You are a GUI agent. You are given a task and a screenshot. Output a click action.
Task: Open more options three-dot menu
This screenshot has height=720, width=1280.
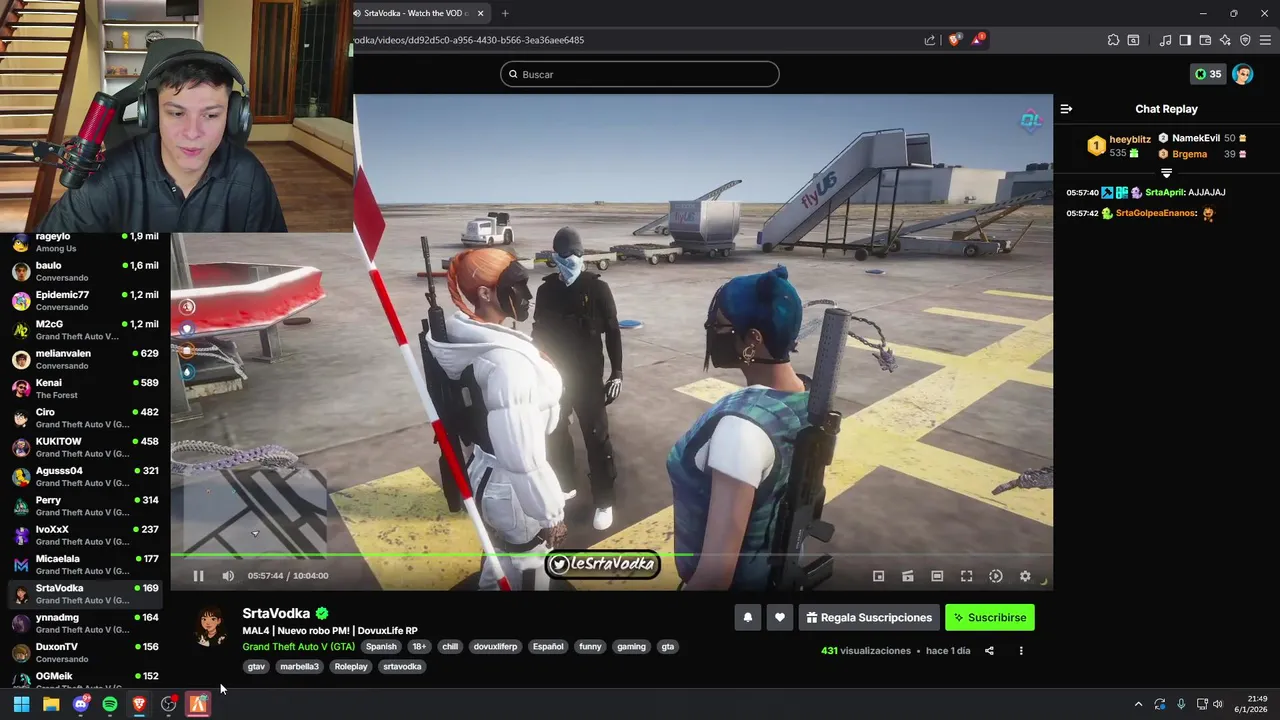pos(1021,651)
